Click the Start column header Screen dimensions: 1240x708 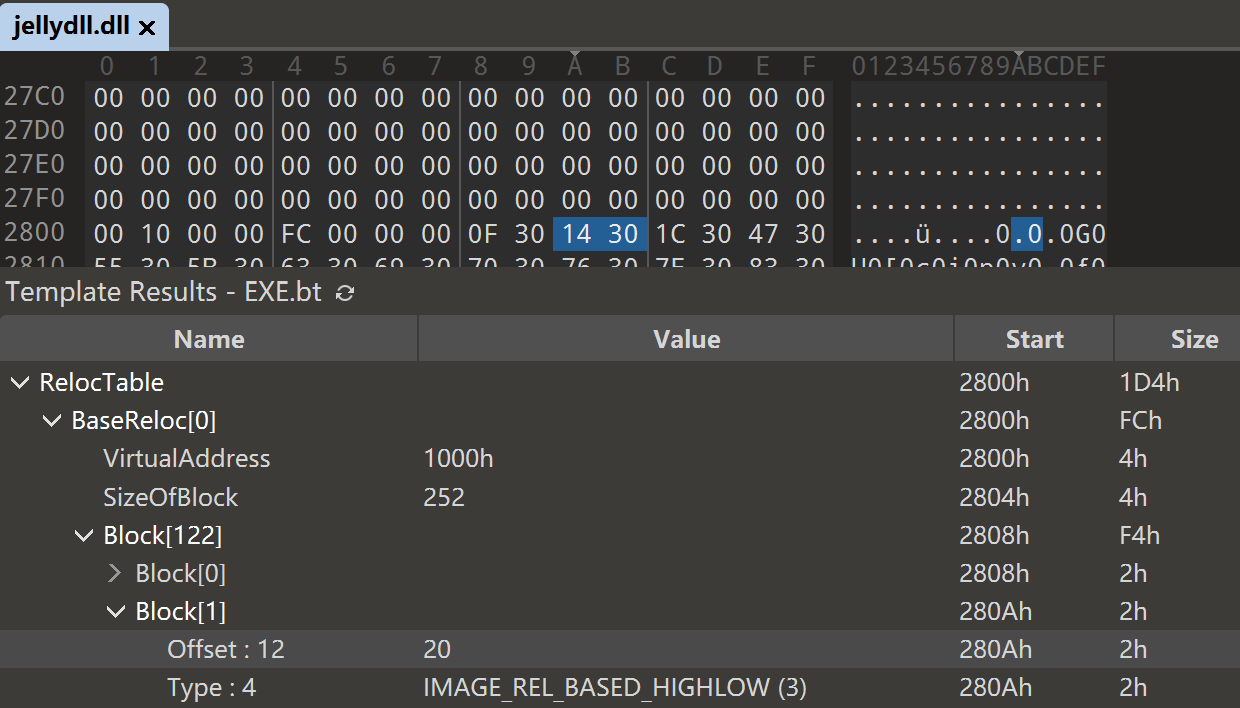click(1034, 340)
